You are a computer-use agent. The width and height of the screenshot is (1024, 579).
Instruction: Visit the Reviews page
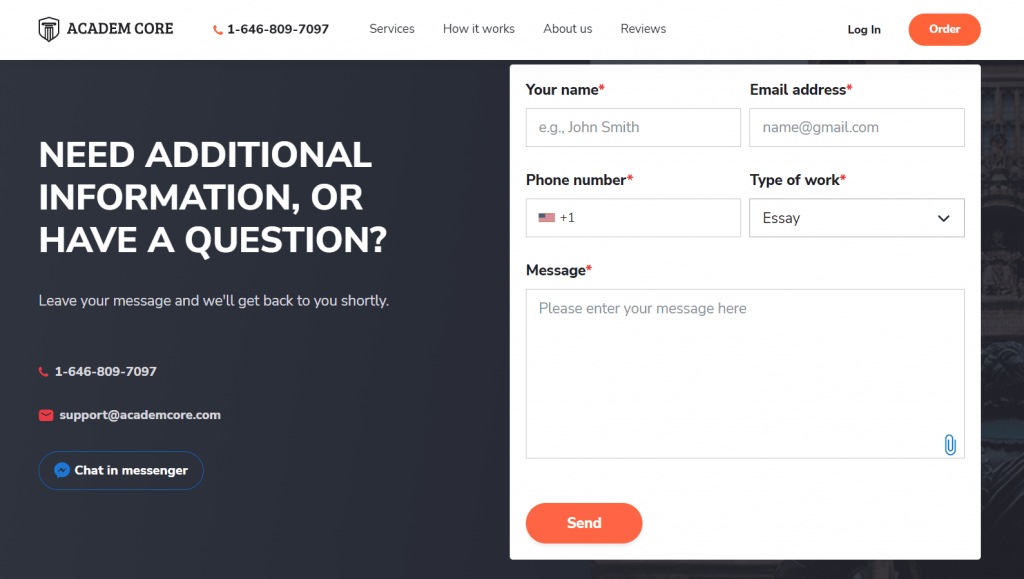[643, 29]
